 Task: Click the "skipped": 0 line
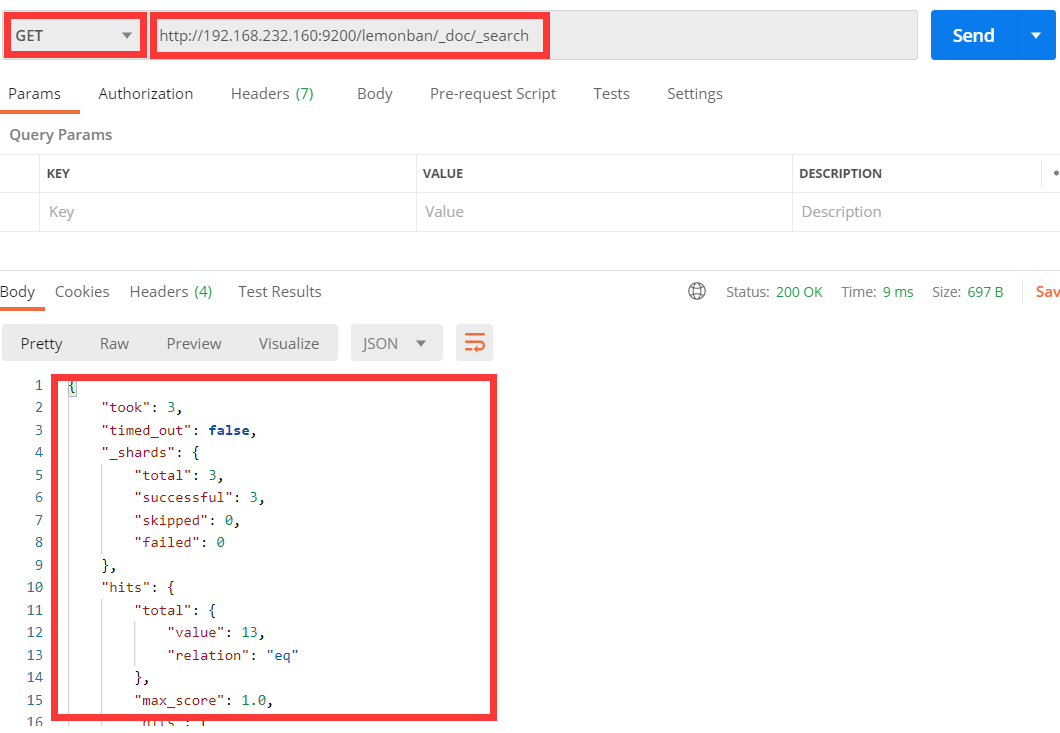tap(187, 521)
